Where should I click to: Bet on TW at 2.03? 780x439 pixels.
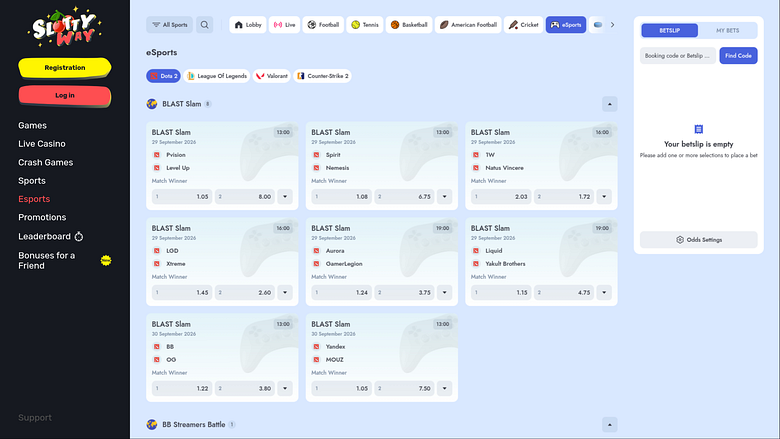coord(501,197)
